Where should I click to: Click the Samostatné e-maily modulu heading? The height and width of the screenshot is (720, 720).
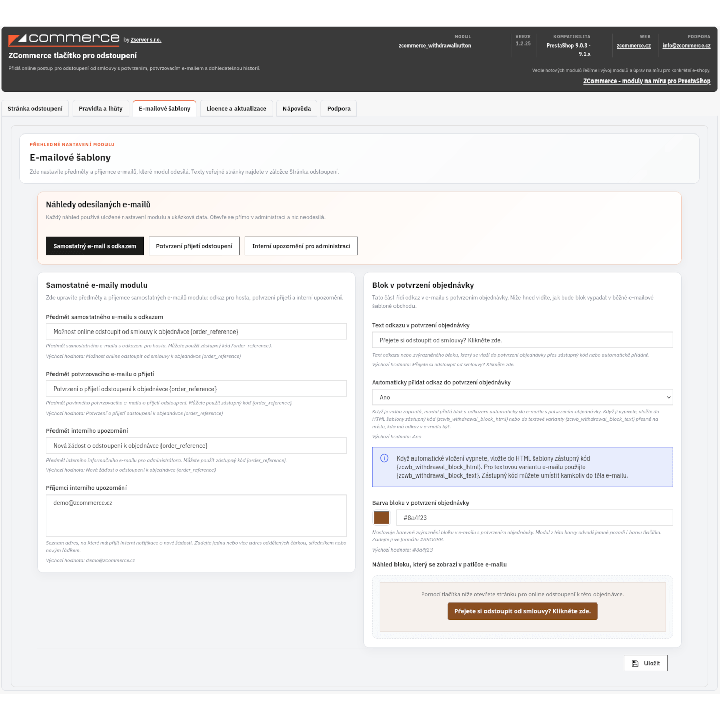tap(96, 285)
